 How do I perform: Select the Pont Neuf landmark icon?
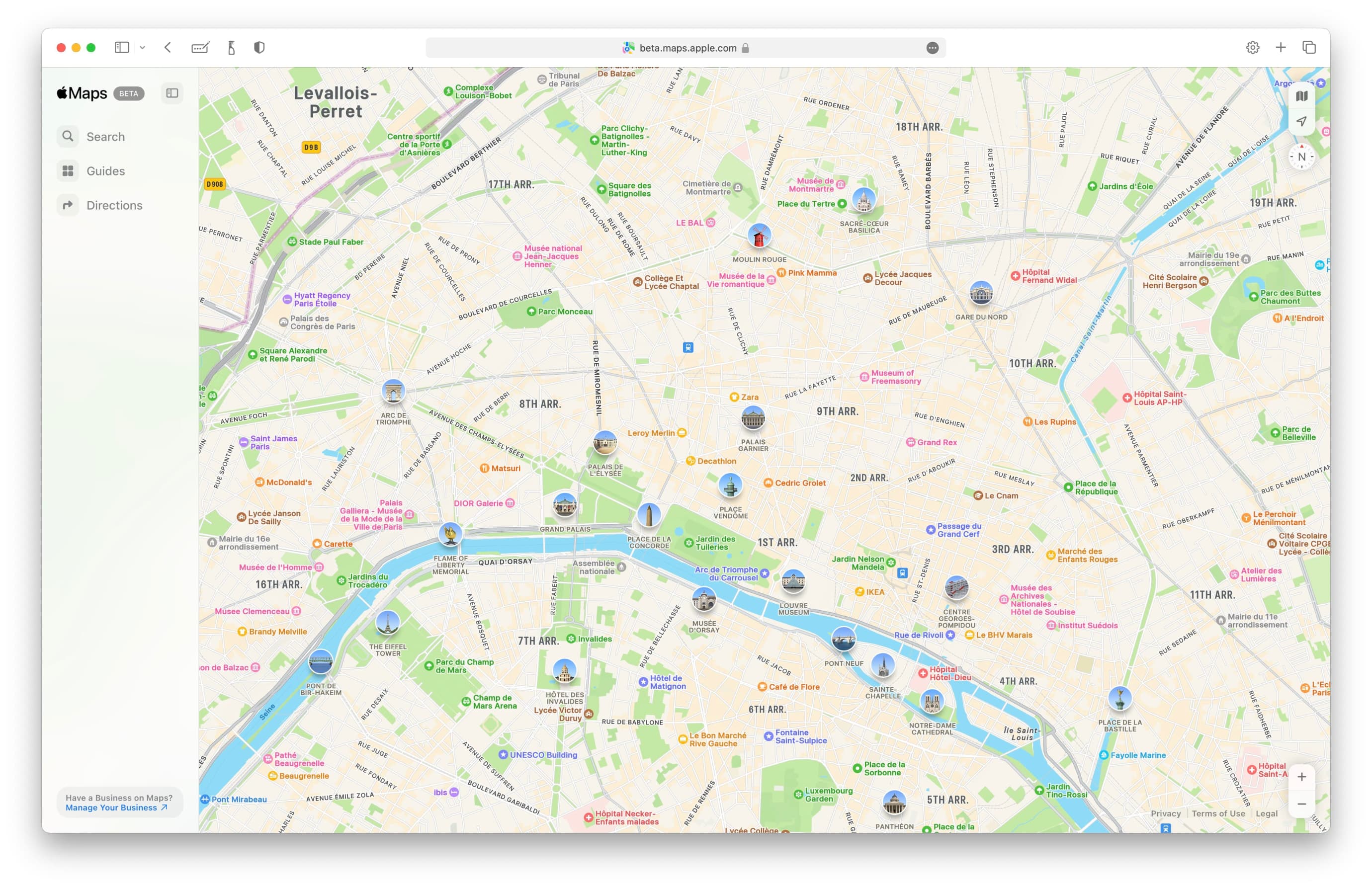(844, 639)
